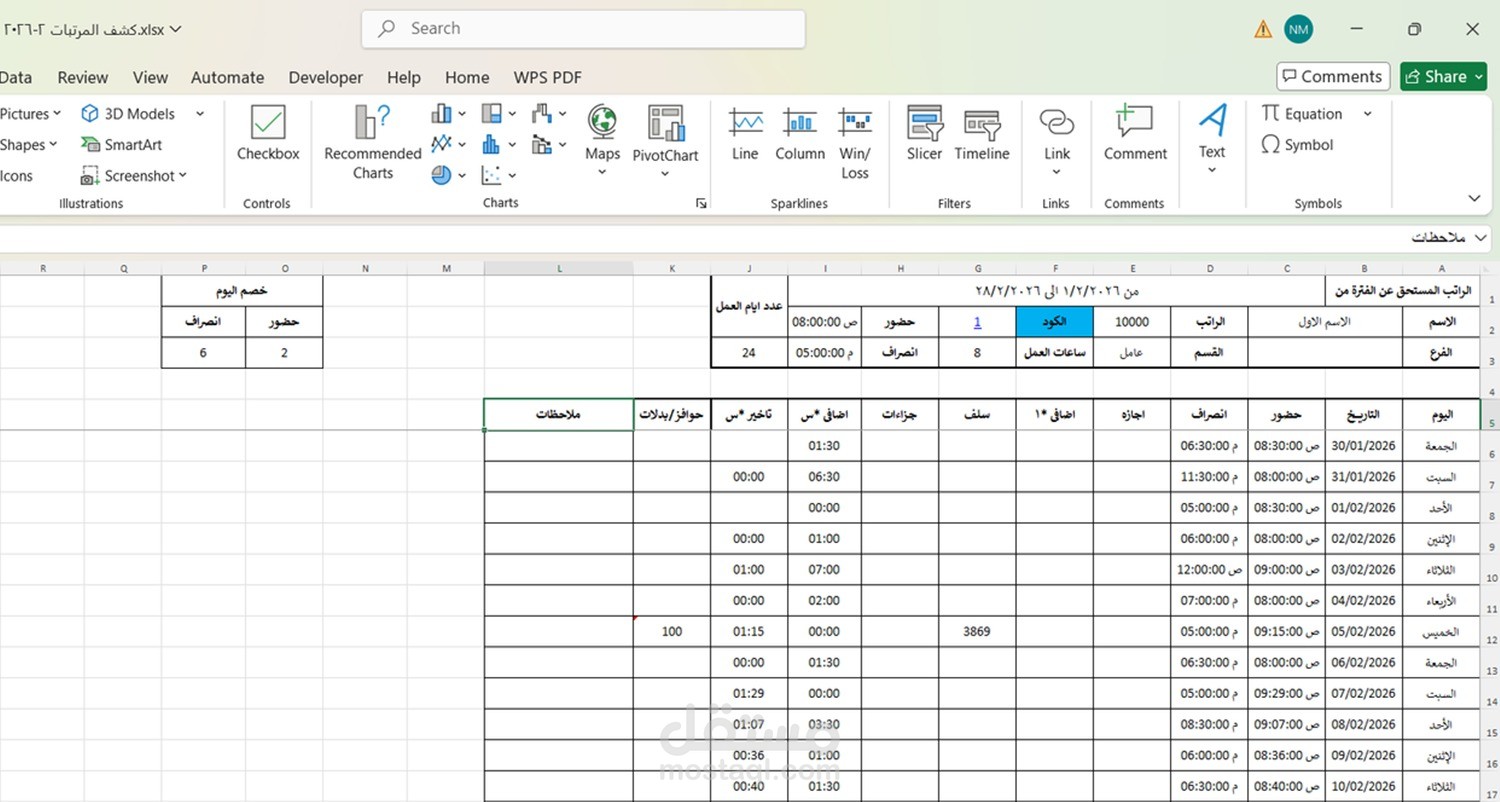Insert a Checkbox control

(268, 133)
